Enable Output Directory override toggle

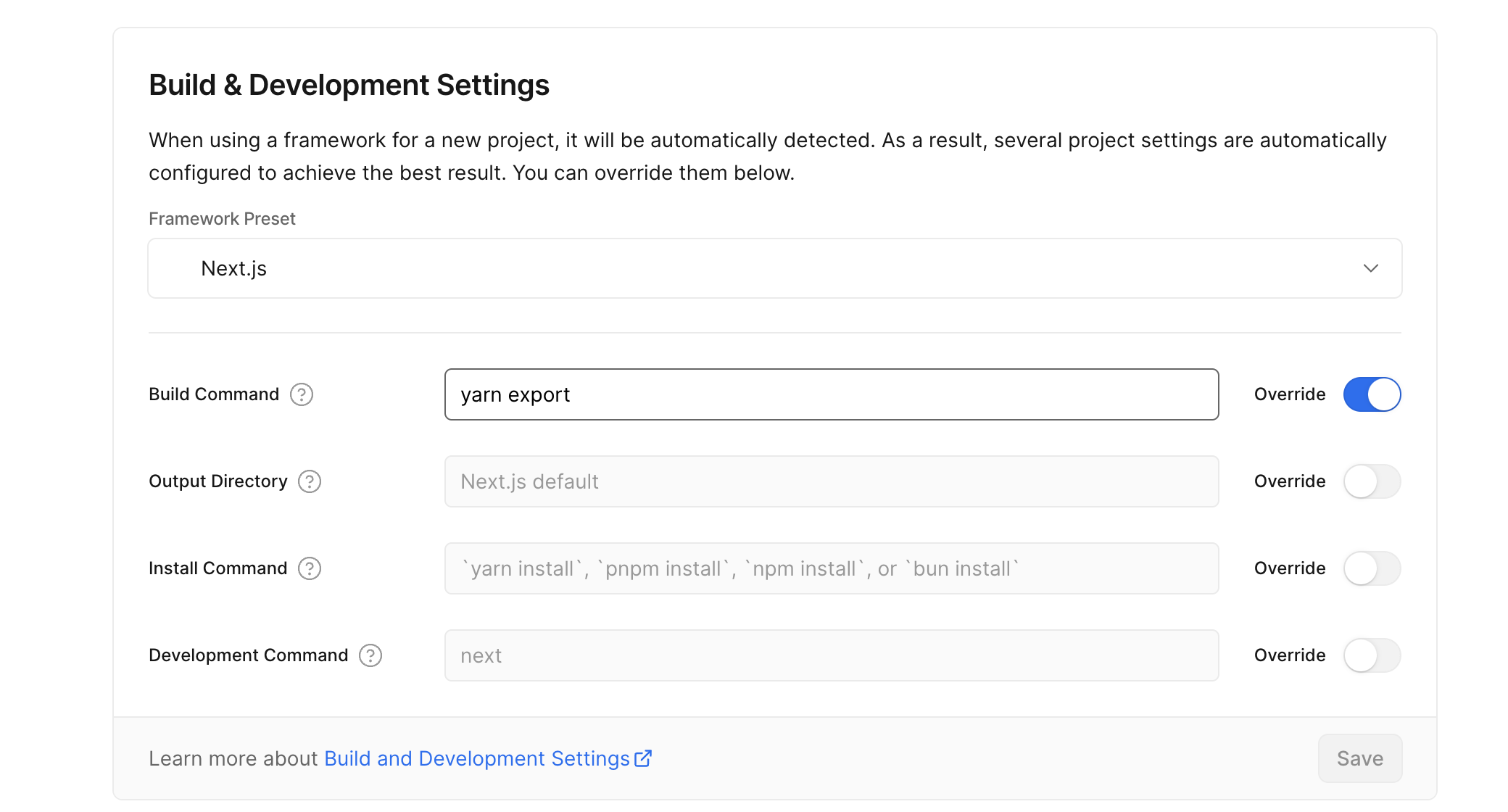tap(1372, 481)
